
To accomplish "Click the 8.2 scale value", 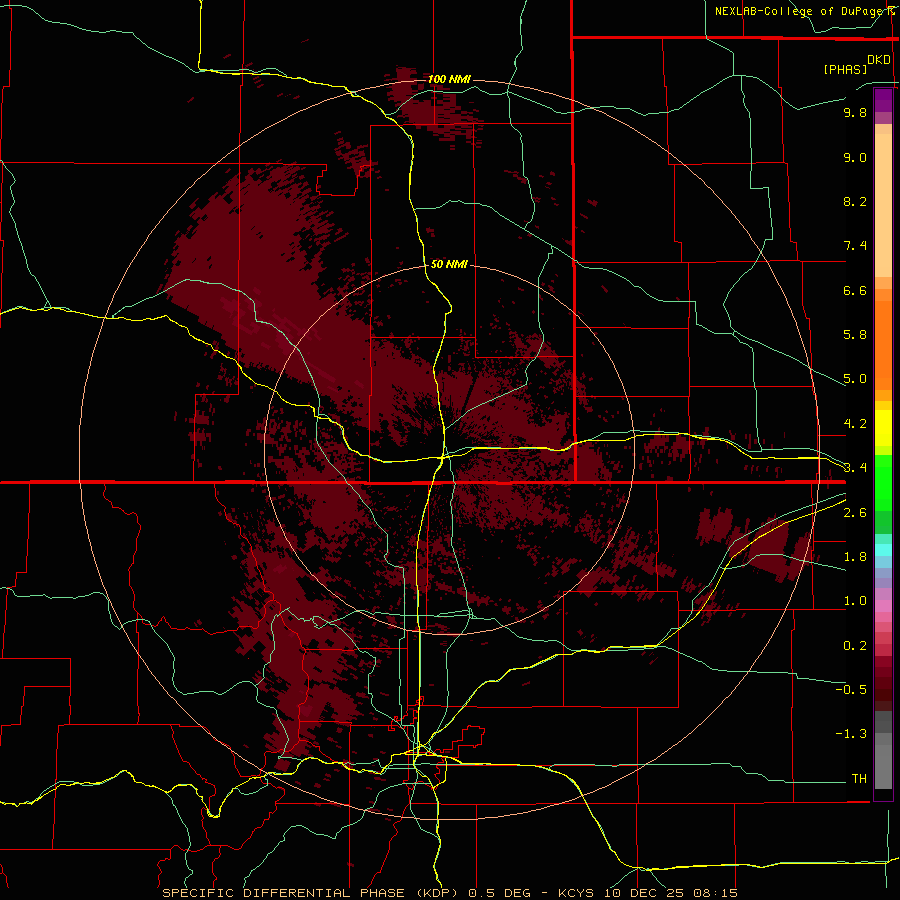I will (x=855, y=201).
